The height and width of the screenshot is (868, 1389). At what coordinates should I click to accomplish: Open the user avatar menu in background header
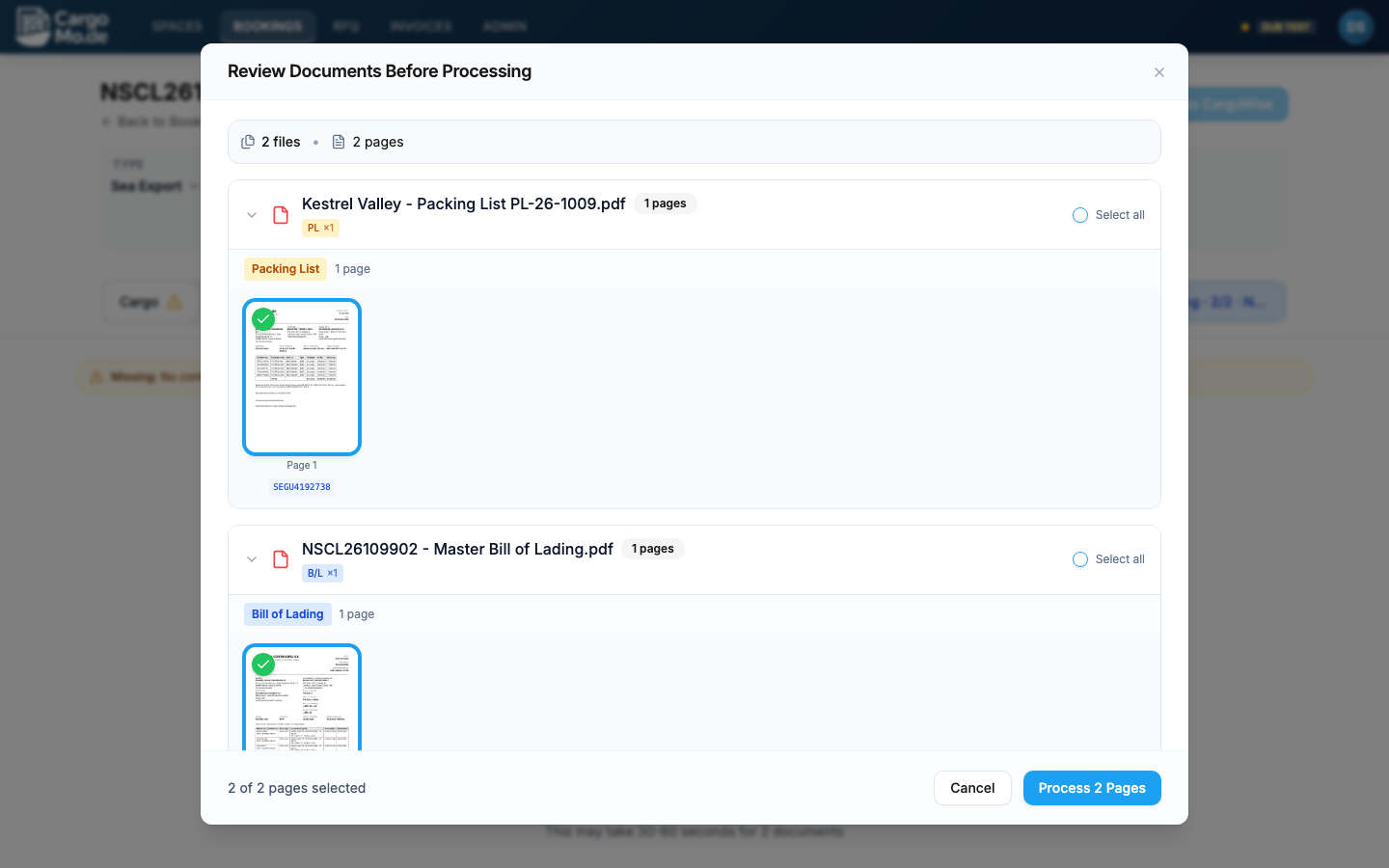(1356, 26)
